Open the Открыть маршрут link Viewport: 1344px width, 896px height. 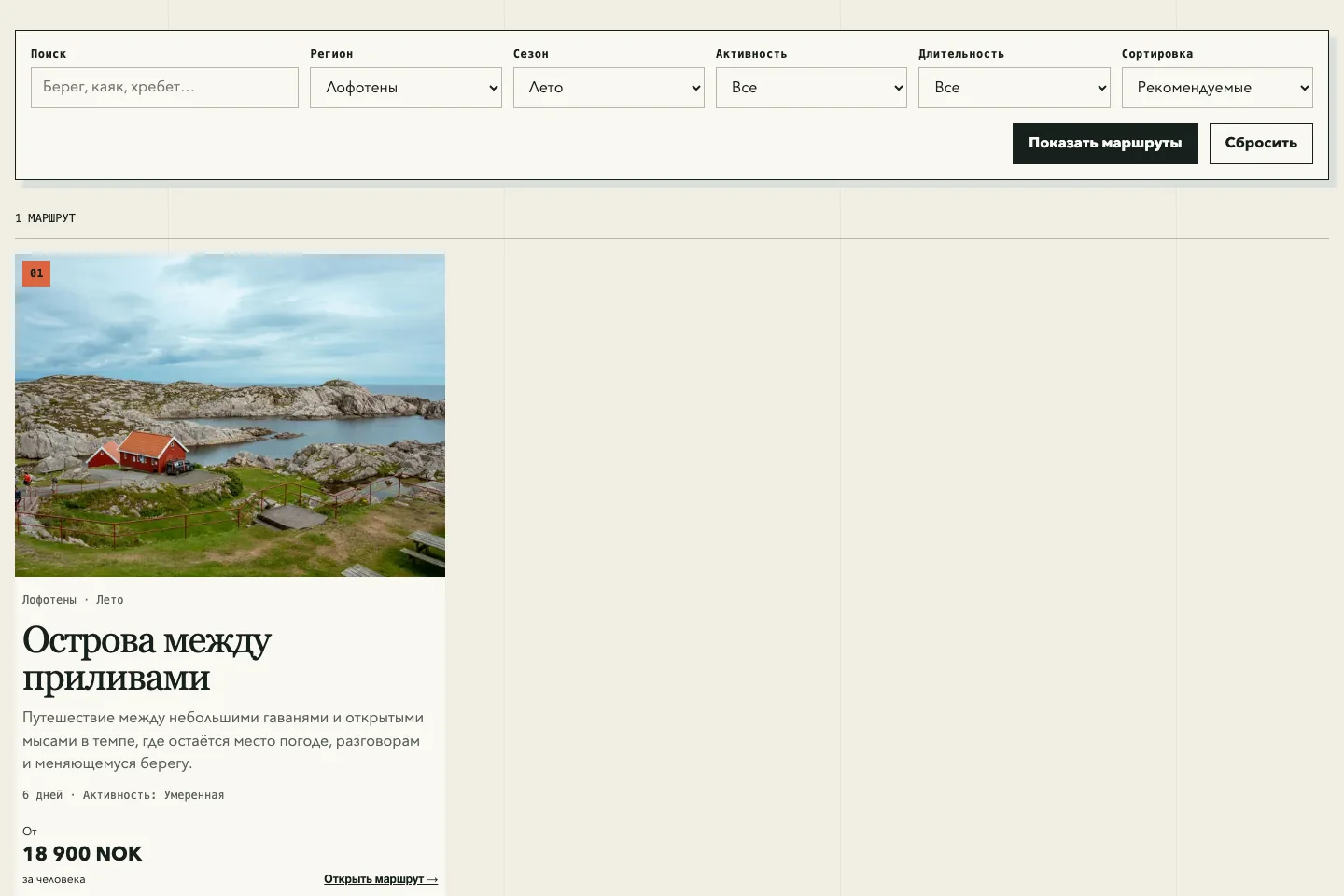click(x=381, y=879)
